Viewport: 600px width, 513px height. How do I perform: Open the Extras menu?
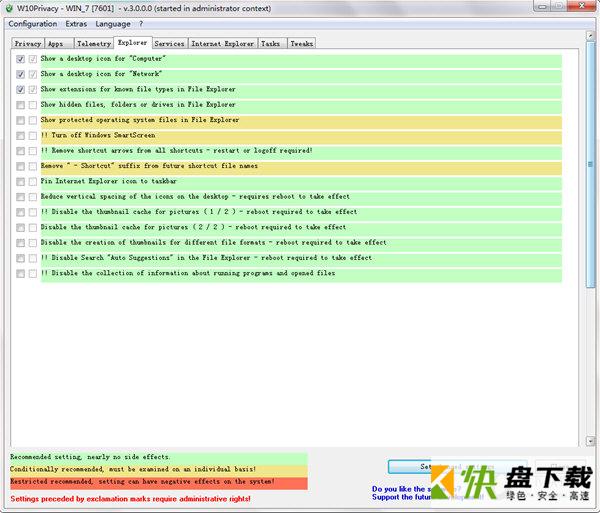[x=76, y=24]
